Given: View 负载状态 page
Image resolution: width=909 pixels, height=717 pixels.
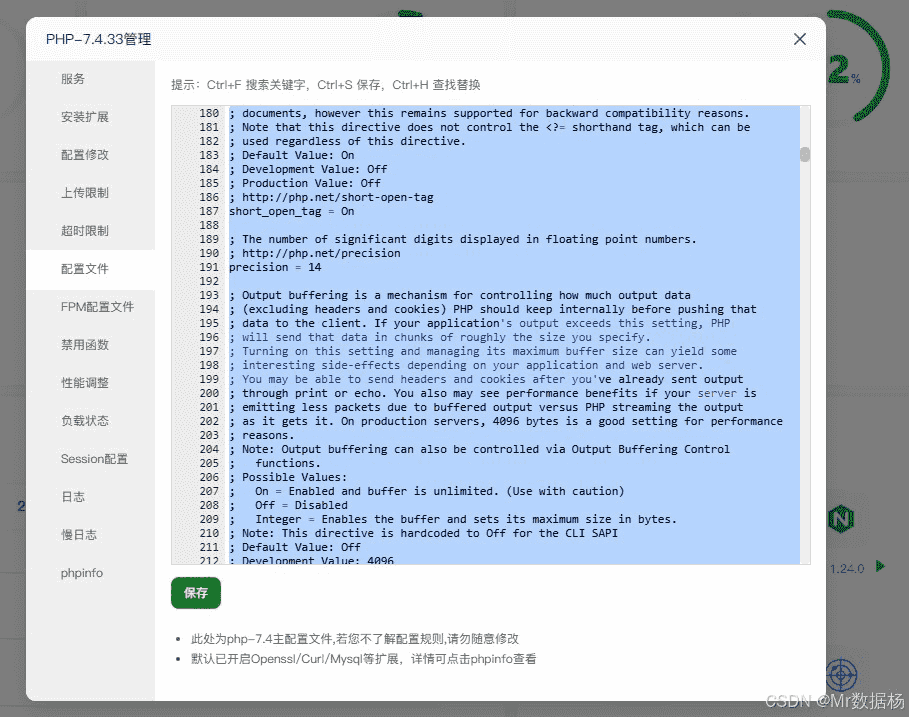Looking at the screenshot, I should click(x=85, y=421).
